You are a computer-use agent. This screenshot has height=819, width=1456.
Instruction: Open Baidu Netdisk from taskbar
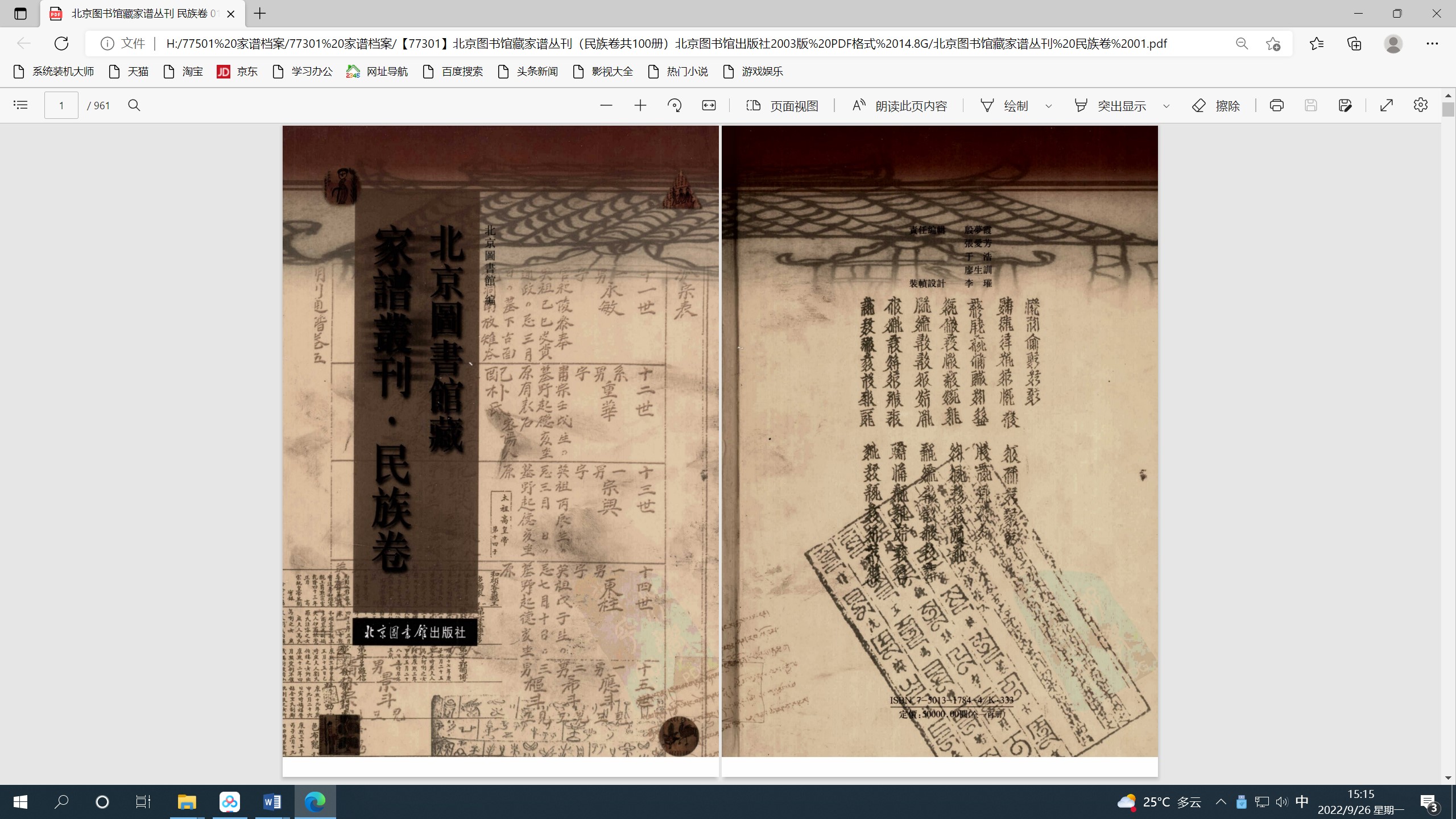pos(230,802)
